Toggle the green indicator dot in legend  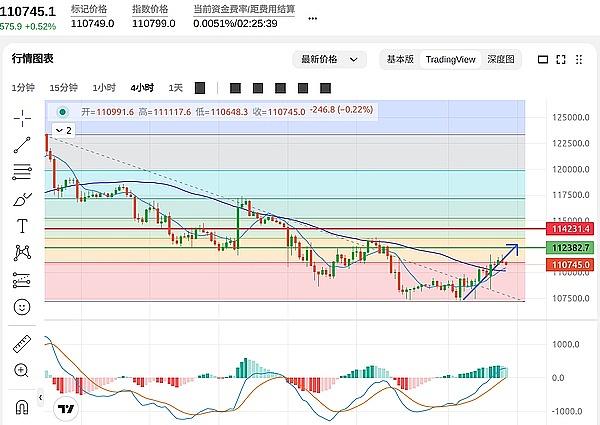[64, 112]
